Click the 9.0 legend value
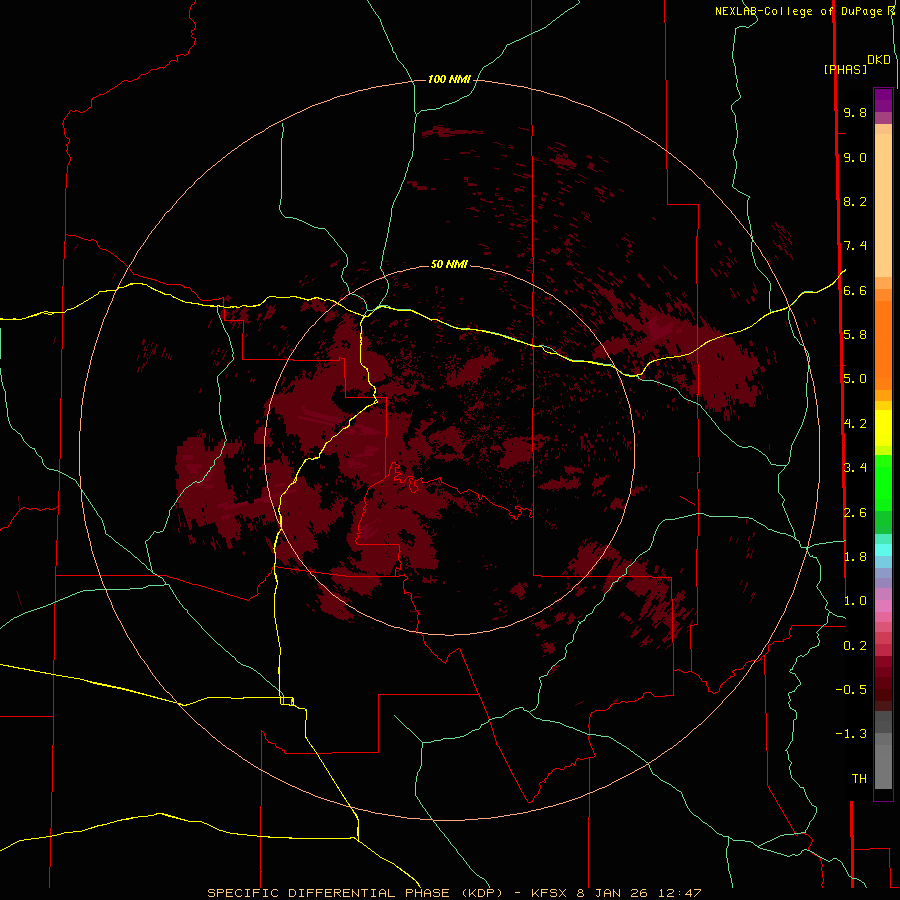 point(855,157)
